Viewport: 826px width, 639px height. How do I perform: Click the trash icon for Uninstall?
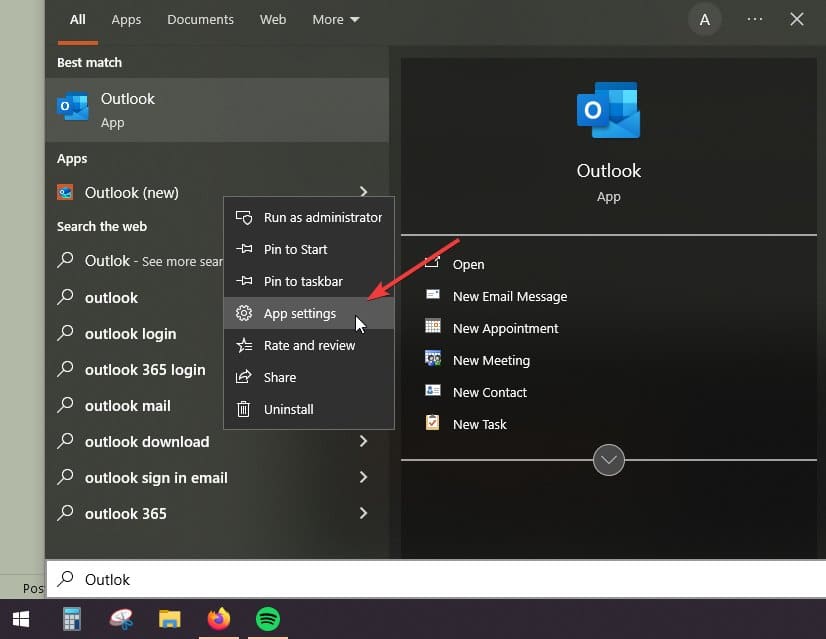tap(243, 409)
